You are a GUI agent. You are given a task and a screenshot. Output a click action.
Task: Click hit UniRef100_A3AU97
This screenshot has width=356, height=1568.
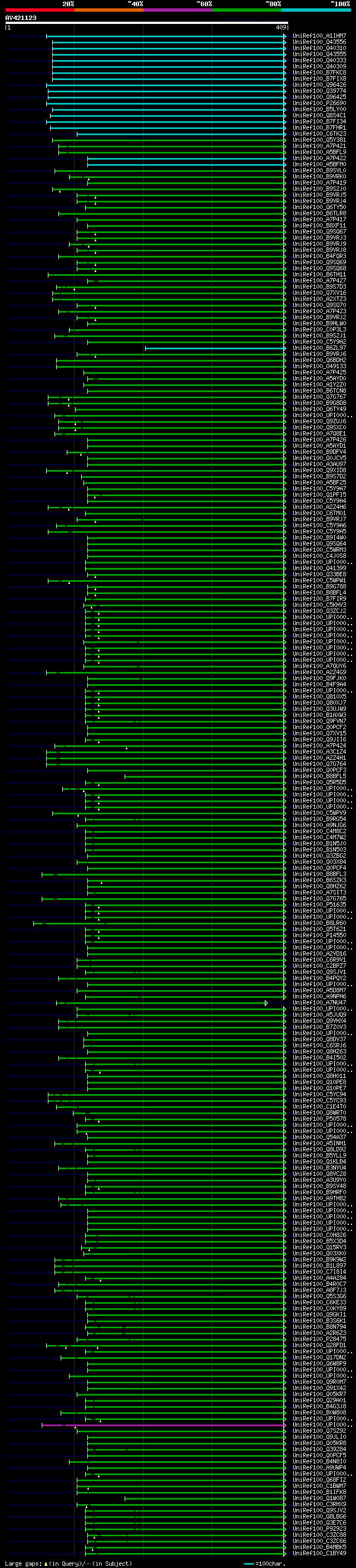coord(319,464)
